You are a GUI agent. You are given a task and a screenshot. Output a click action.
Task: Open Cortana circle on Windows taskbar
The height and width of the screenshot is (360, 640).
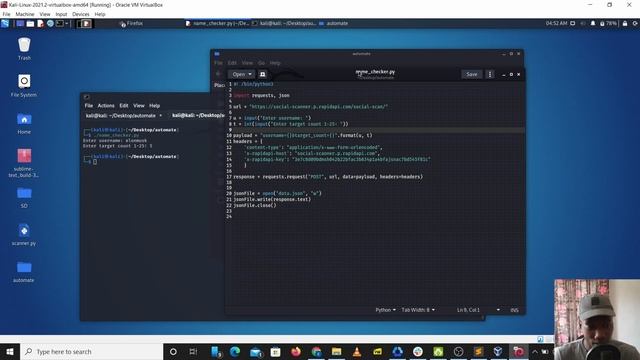(x=173, y=351)
